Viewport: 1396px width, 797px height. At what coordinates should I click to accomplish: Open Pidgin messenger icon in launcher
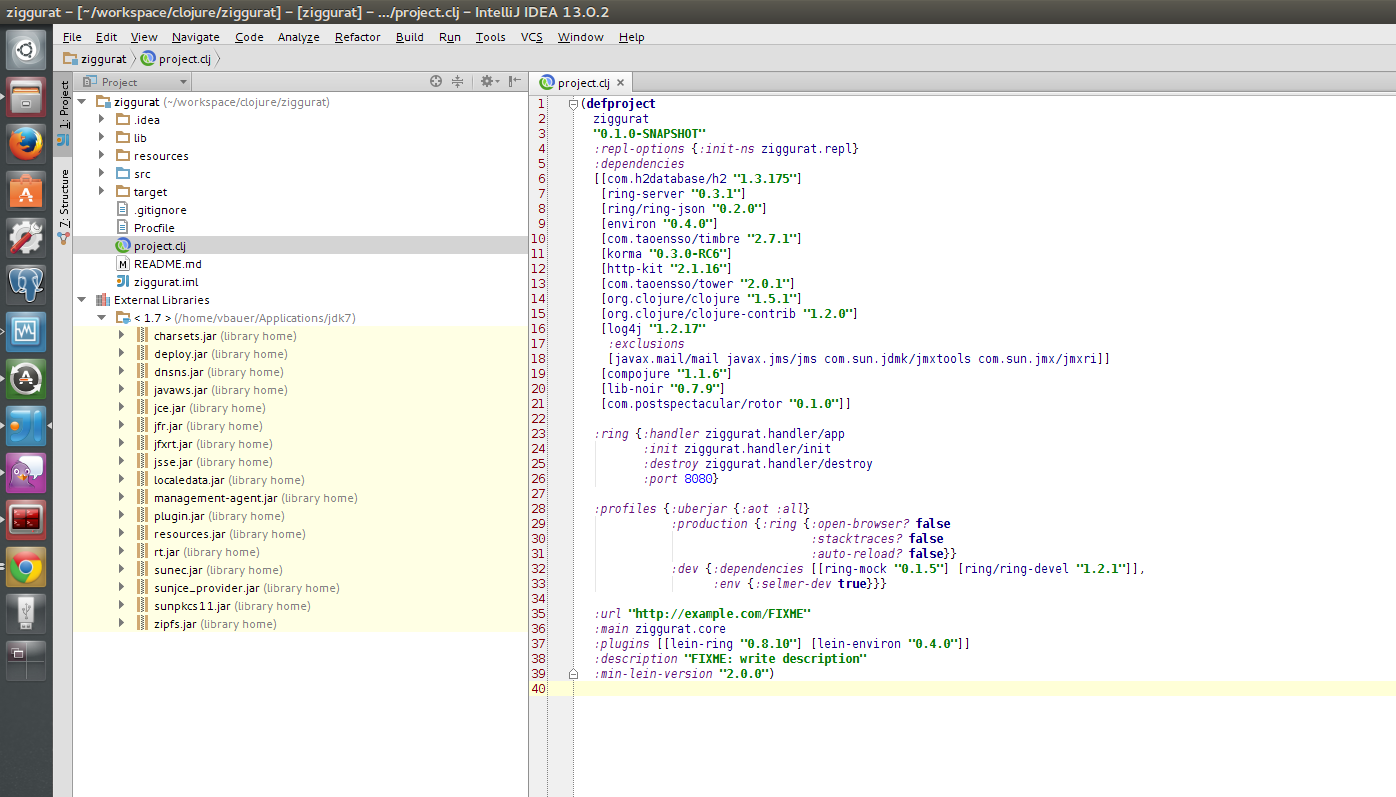pos(26,473)
